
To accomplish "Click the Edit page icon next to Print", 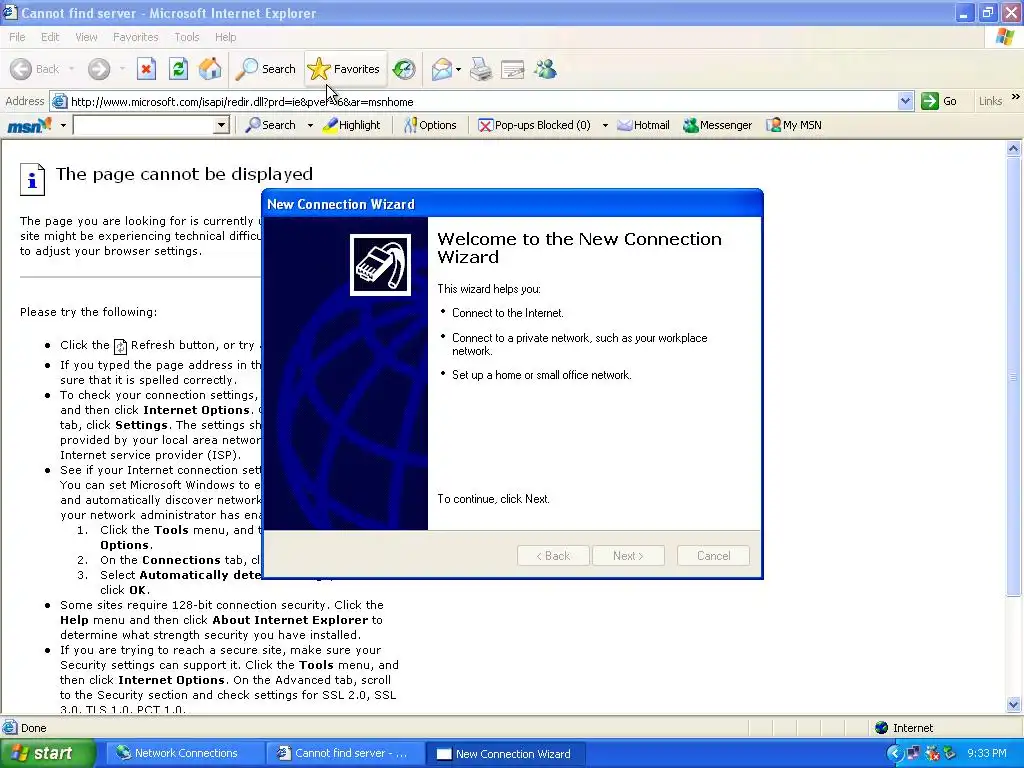I will click(513, 69).
